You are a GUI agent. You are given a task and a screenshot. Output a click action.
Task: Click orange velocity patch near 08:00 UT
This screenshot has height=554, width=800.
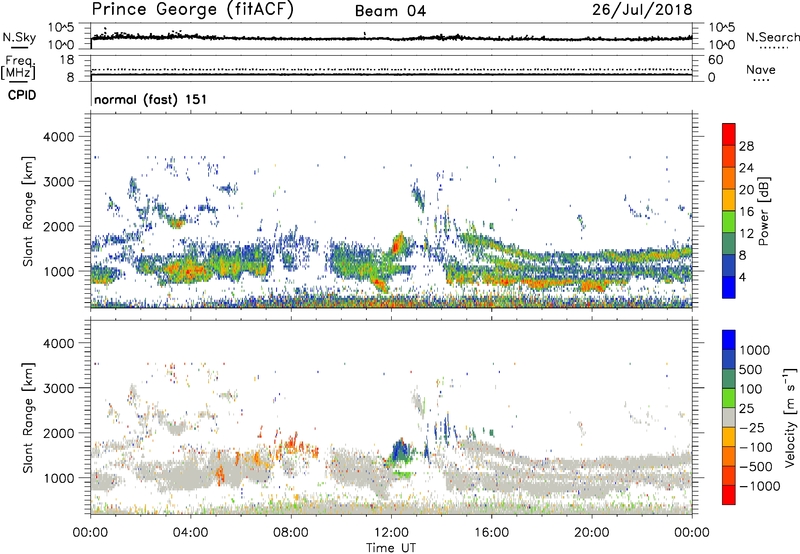292,442
